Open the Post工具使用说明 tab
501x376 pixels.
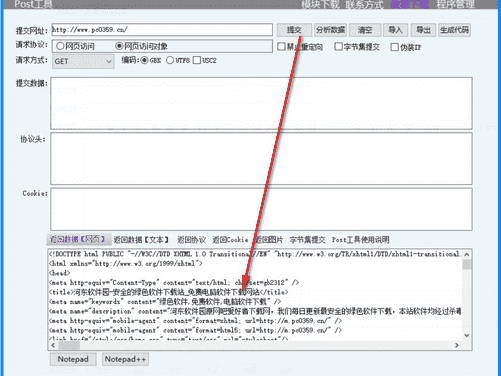coord(360,240)
